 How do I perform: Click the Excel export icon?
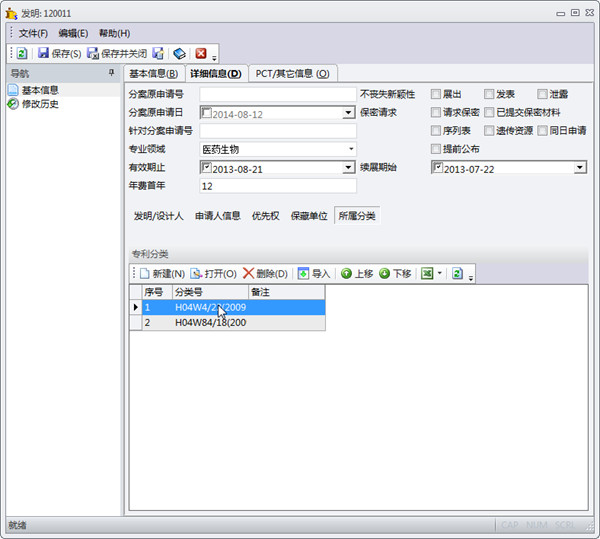pyautogui.click(x=427, y=273)
